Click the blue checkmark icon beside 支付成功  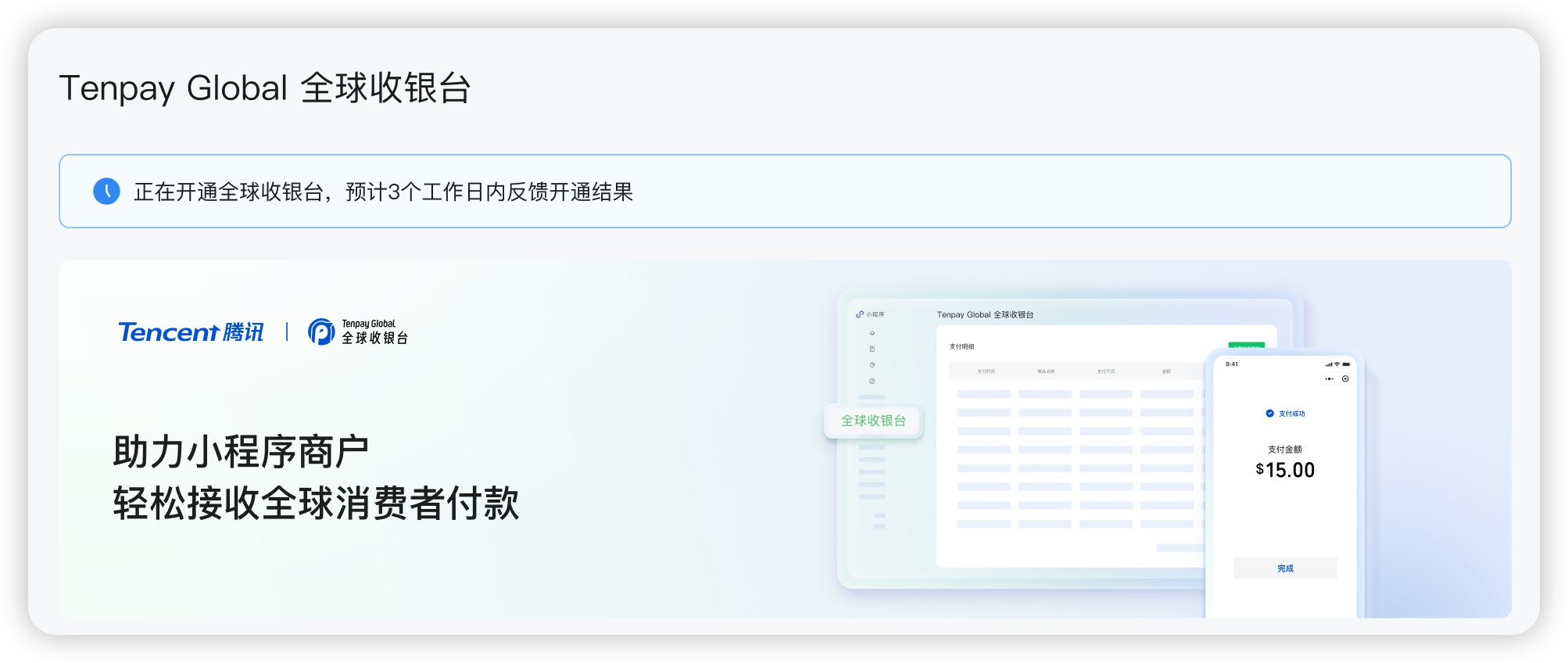pos(1269,414)
